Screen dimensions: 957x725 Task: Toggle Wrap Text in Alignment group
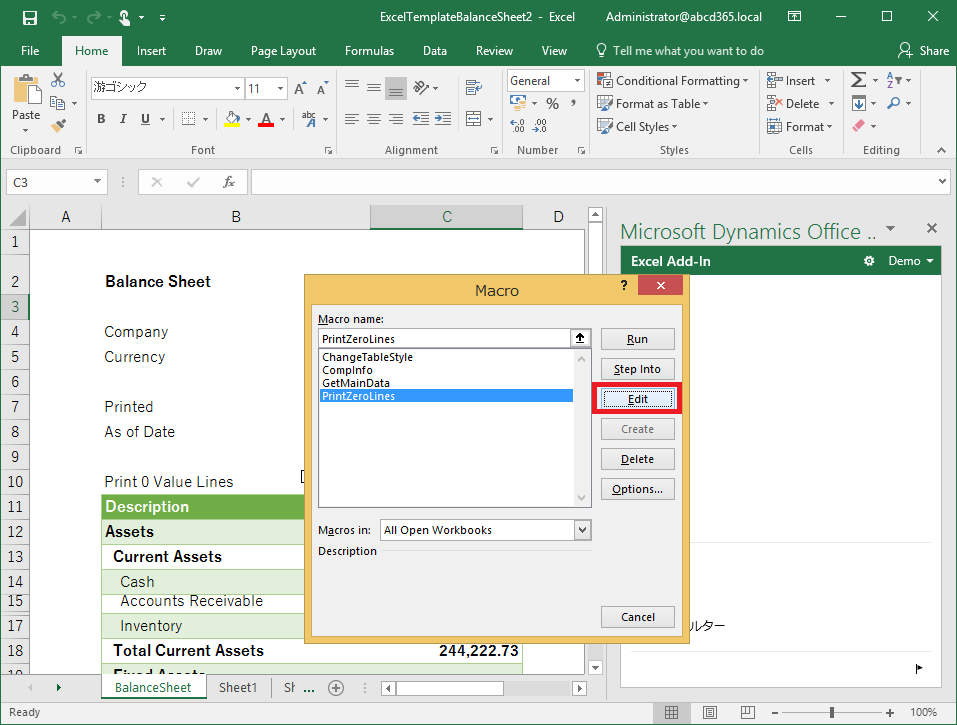click(x=474, y=88)
